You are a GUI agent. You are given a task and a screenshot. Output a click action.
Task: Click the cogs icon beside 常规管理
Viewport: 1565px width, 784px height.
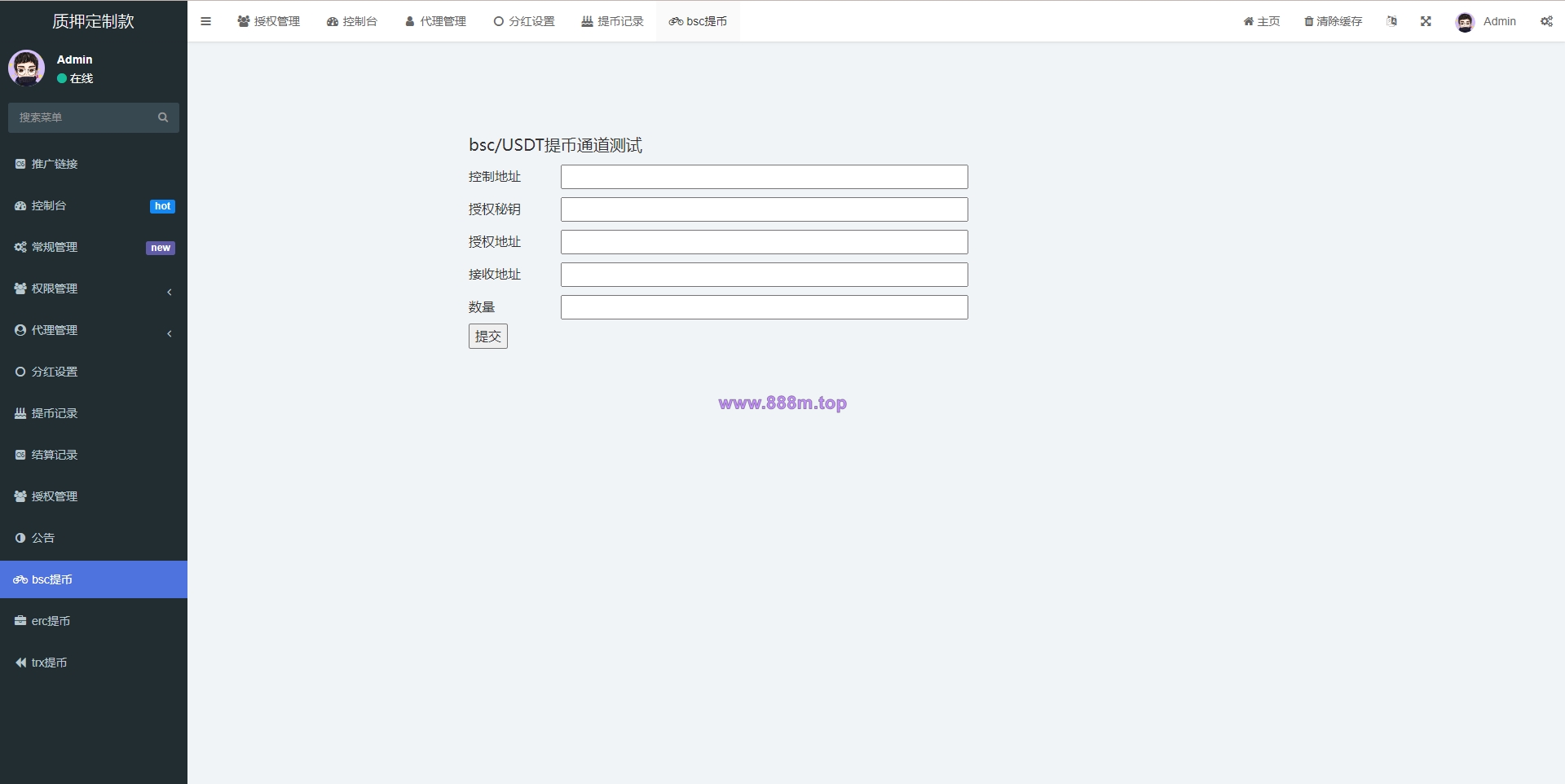coord(20,247)
